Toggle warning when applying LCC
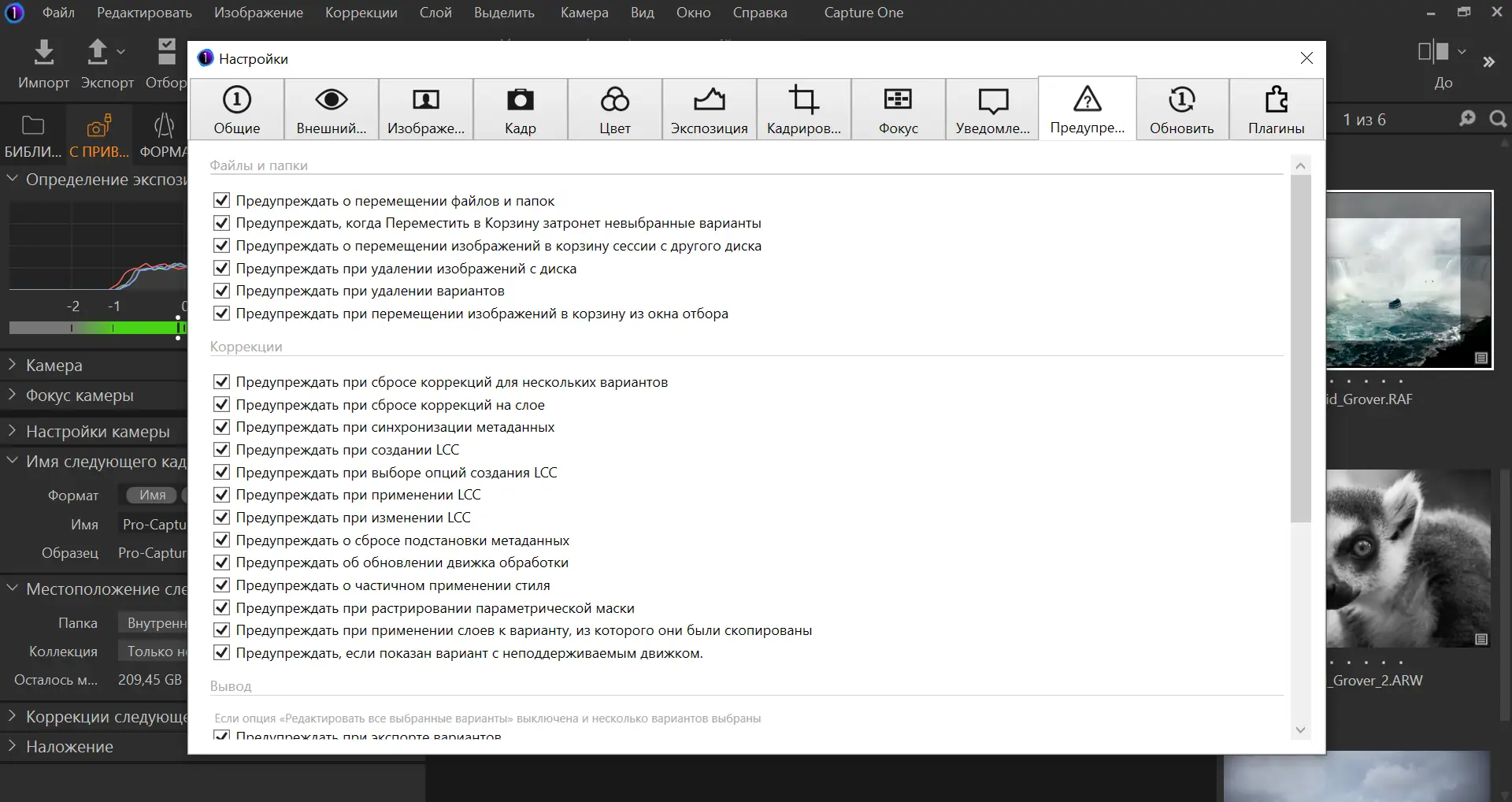This screenshot has width=1512, height=802. [222, 495]
